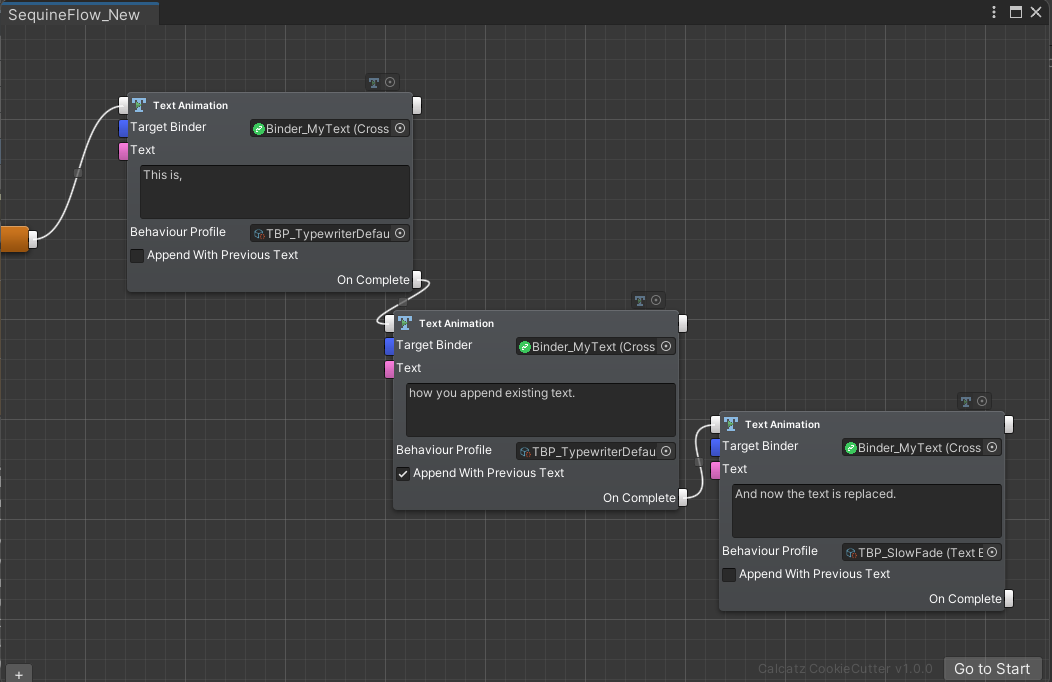
Task: Click the Binder_MyText picker circle on the third node
Action: 992,447
